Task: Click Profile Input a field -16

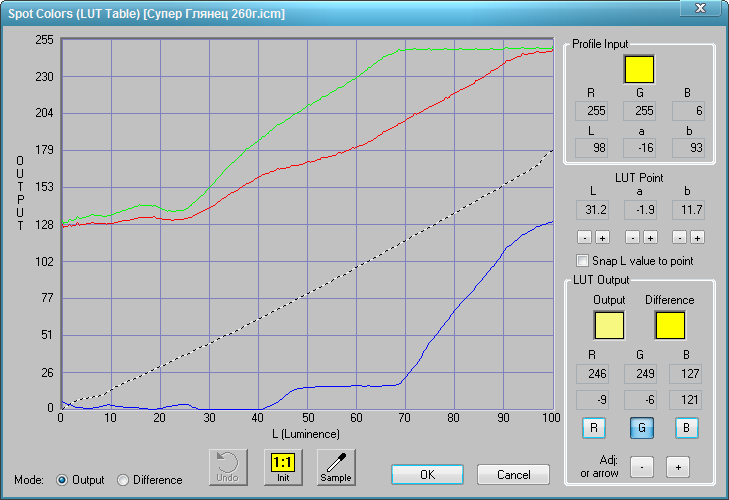Action: pyautogui.click(x=639, y=148)
